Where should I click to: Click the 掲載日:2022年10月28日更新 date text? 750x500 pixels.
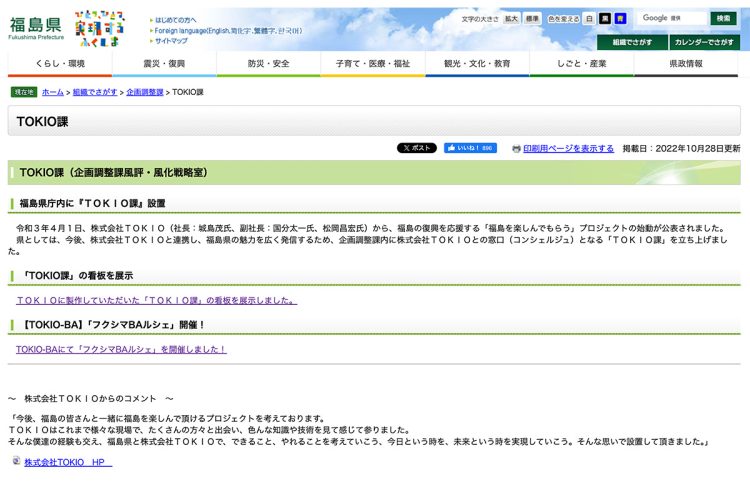(681, 149)
